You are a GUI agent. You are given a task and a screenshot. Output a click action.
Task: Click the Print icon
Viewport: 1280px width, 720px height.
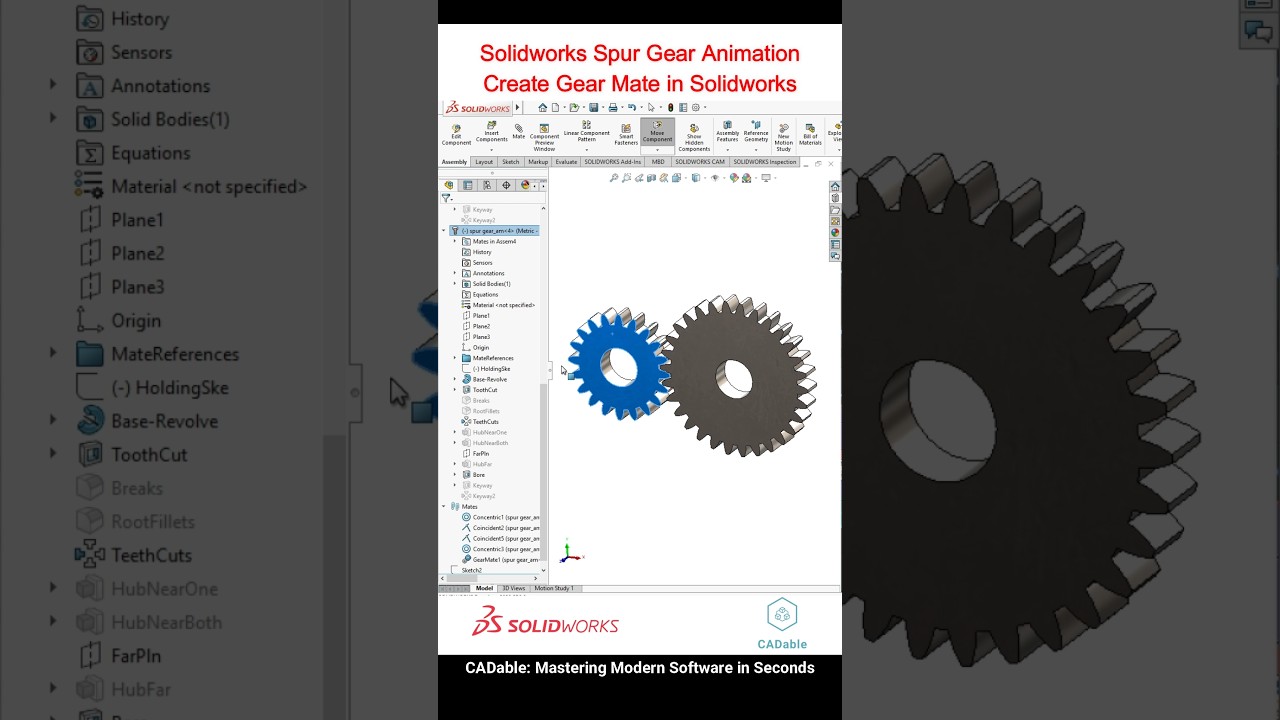click(x=613, y=107)
